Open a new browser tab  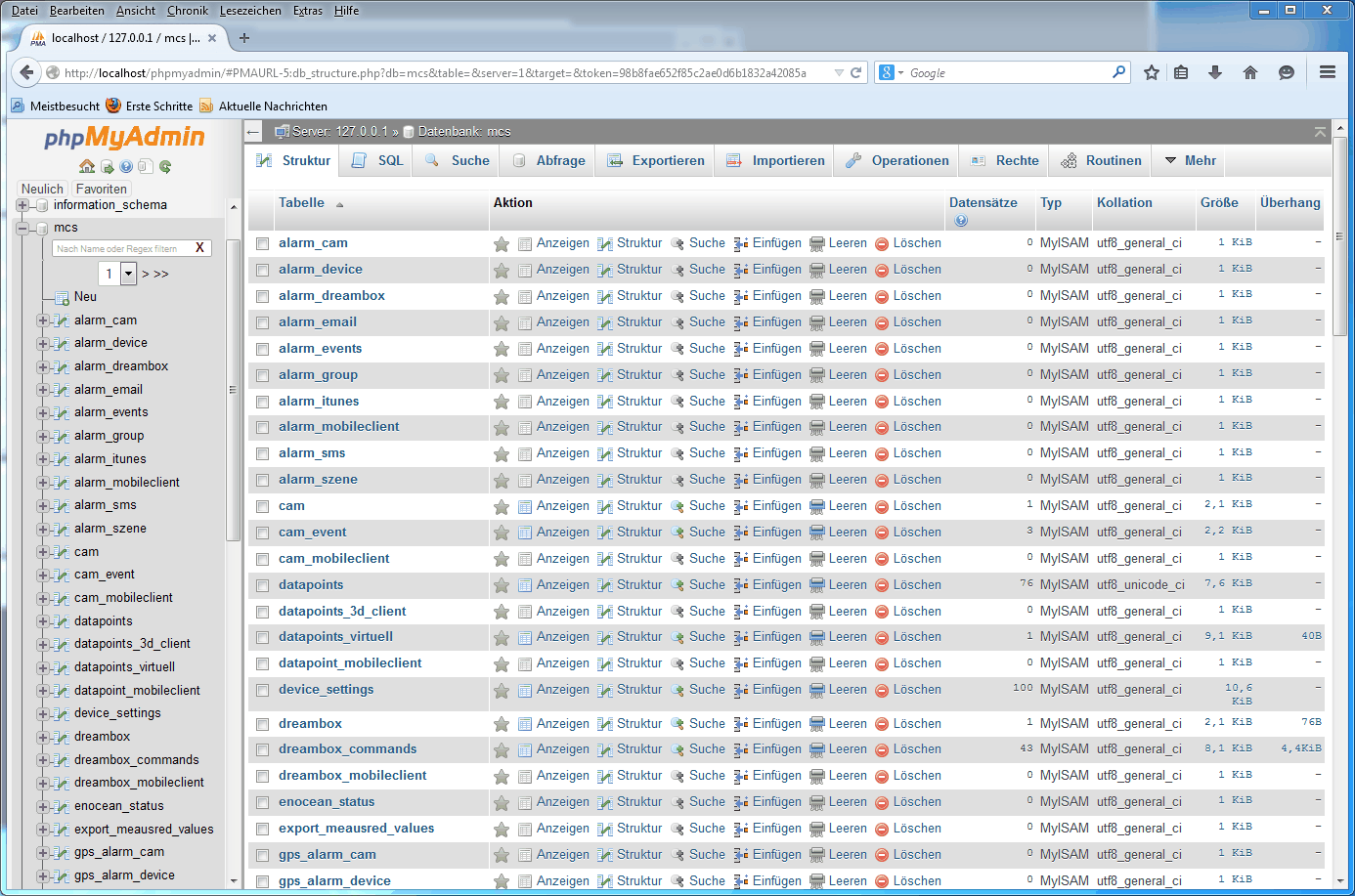(x=244, y=38)
